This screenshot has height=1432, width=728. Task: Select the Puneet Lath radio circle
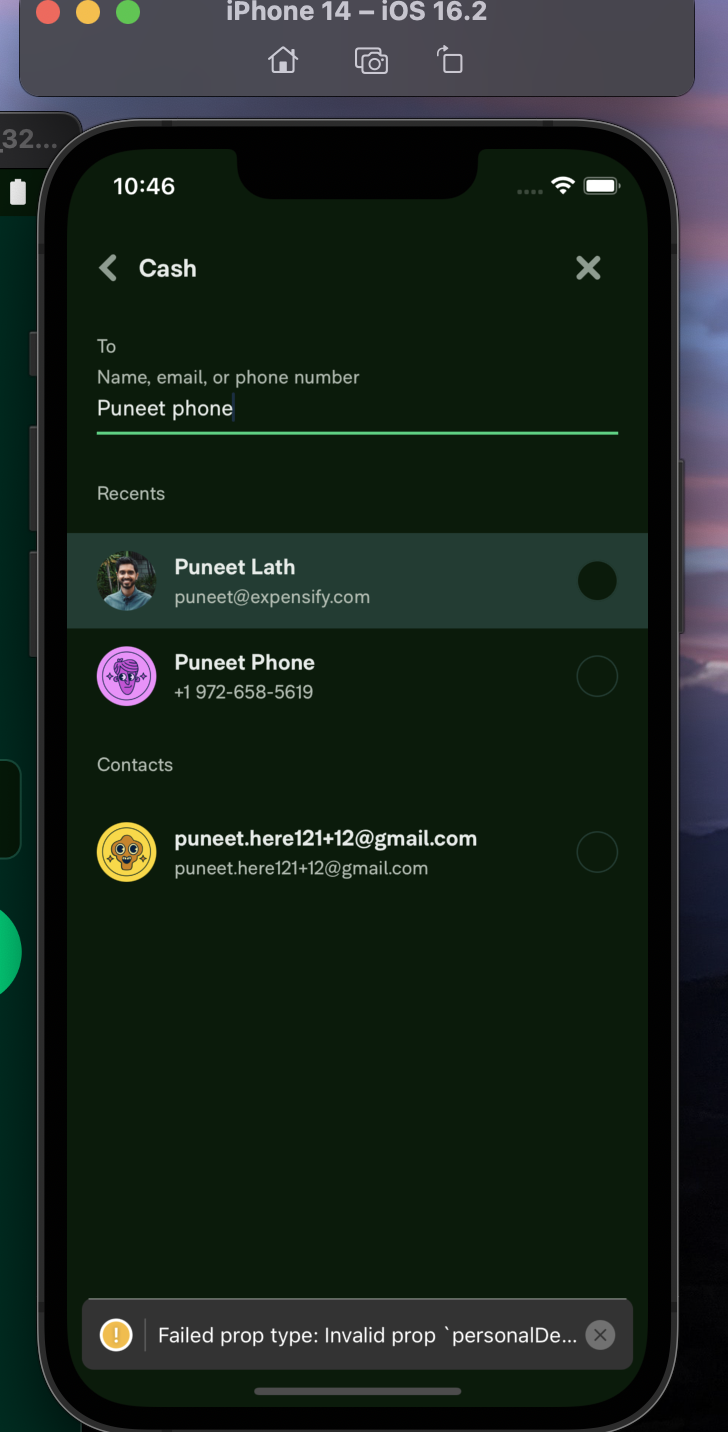pyautogui.click(x=597, y=581)
